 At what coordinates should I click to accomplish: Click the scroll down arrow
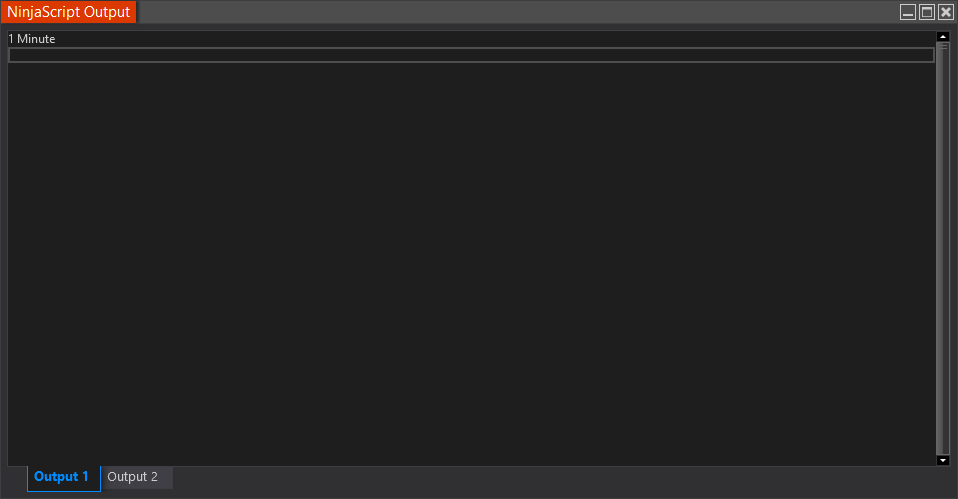click(943, 461)
